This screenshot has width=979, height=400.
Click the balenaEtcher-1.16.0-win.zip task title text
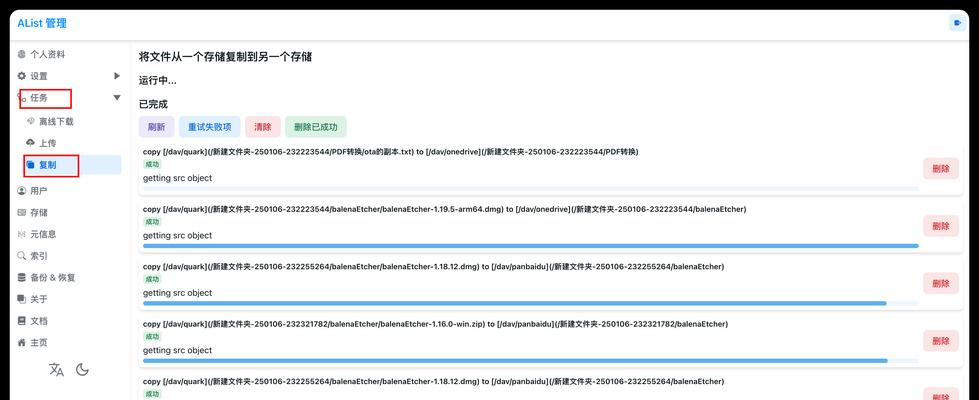pos(435,324)
